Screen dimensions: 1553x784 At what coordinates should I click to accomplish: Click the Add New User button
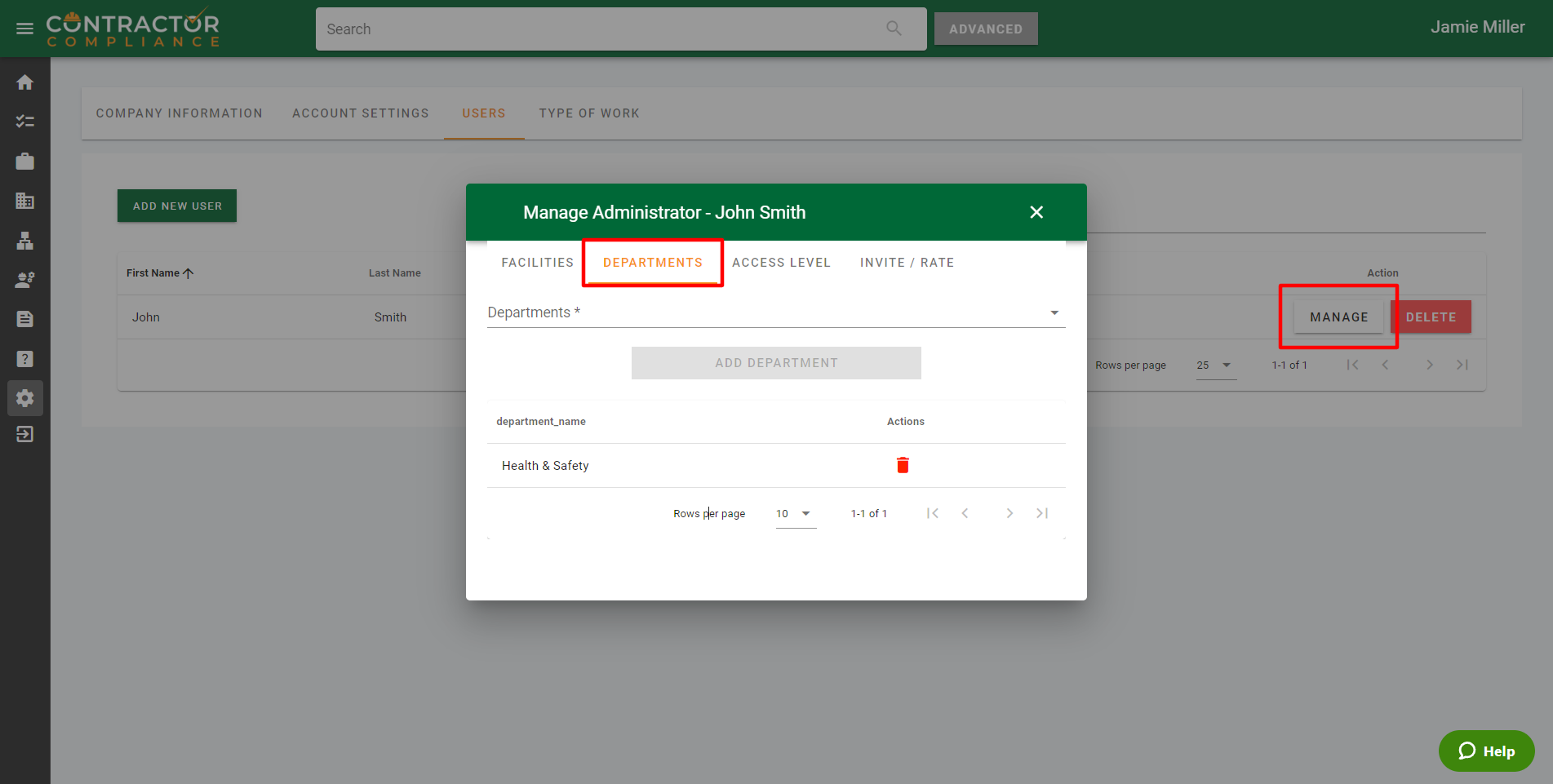point(177,206)
